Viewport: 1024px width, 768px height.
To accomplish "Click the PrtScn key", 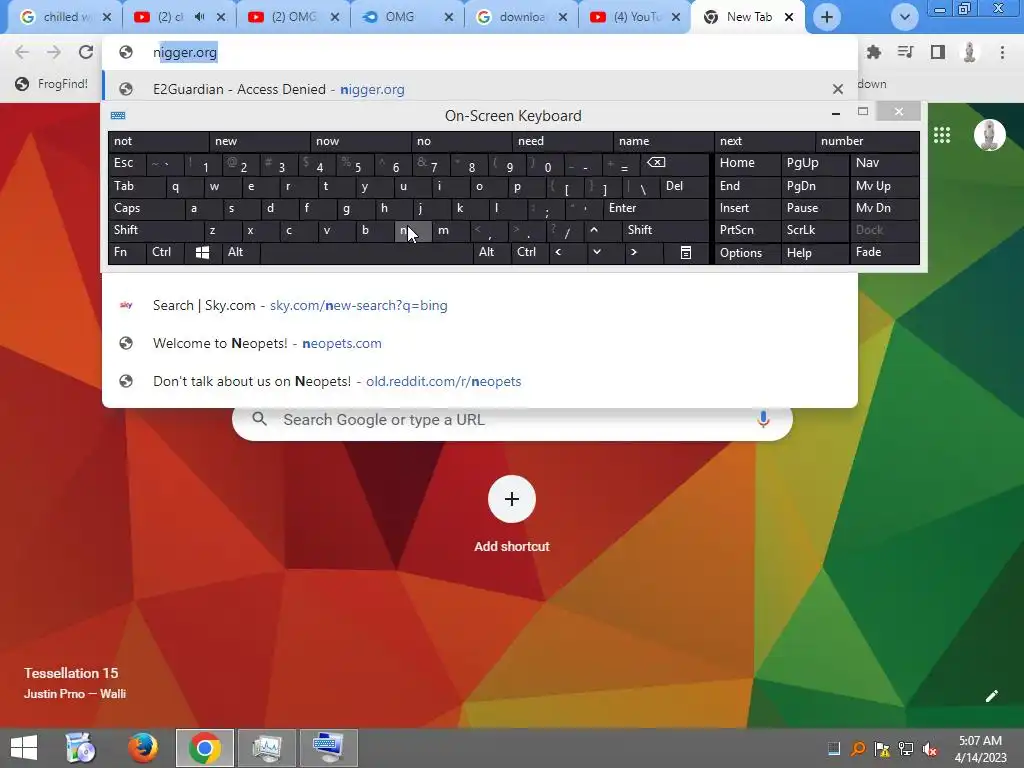I will pos(748,230).
